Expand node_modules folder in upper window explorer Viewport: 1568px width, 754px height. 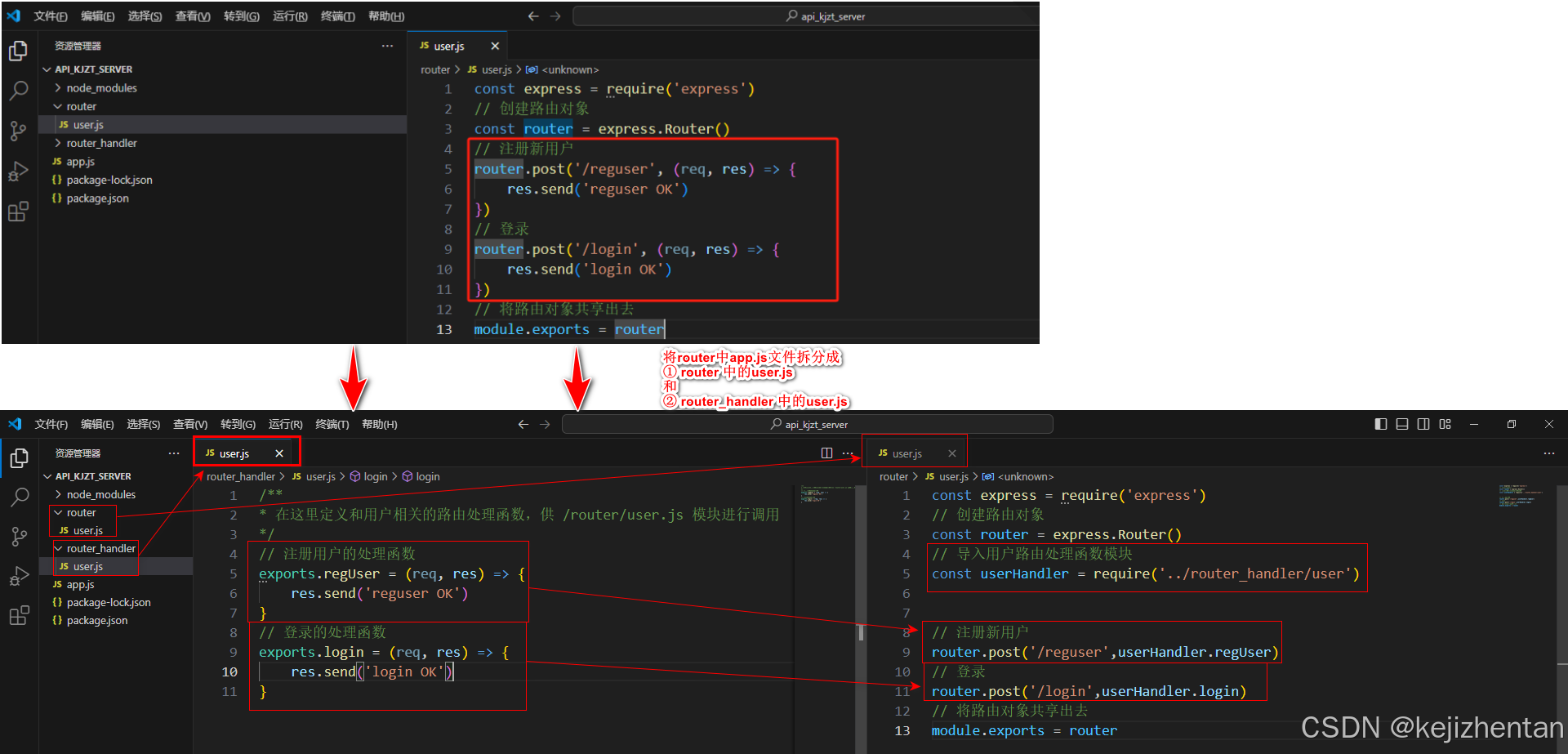tap(58, 87)
